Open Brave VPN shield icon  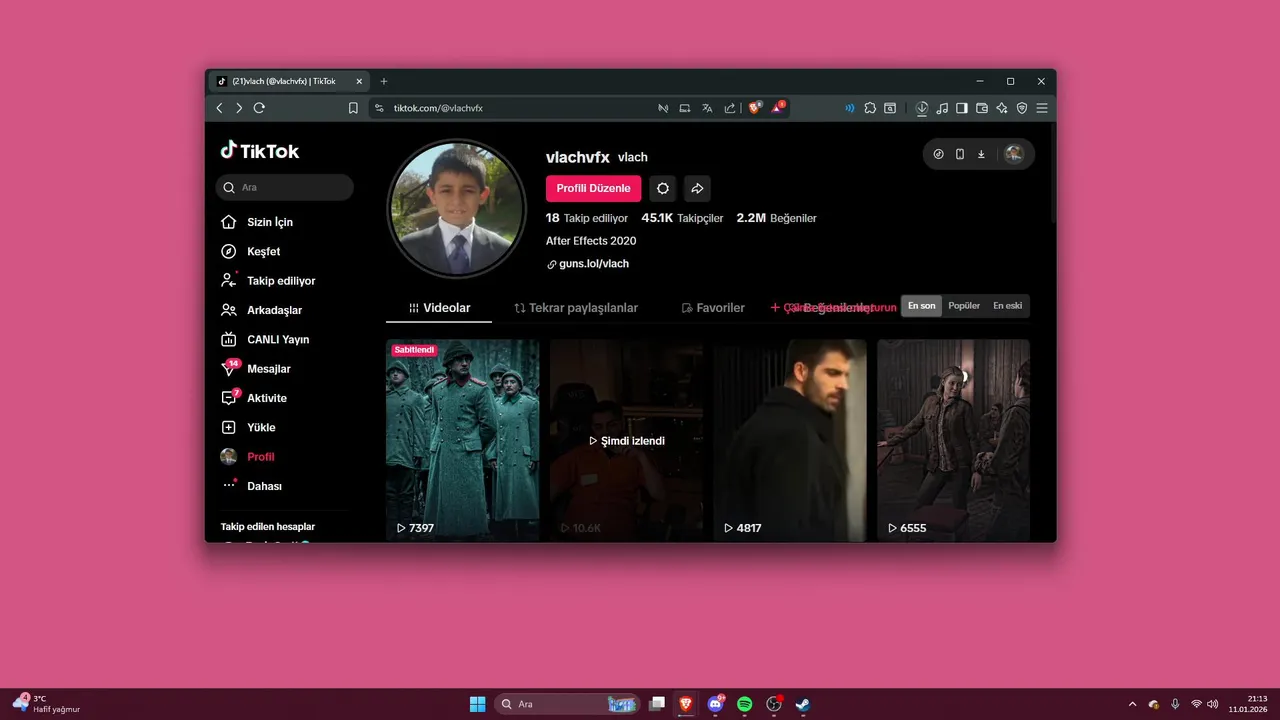1022,108
